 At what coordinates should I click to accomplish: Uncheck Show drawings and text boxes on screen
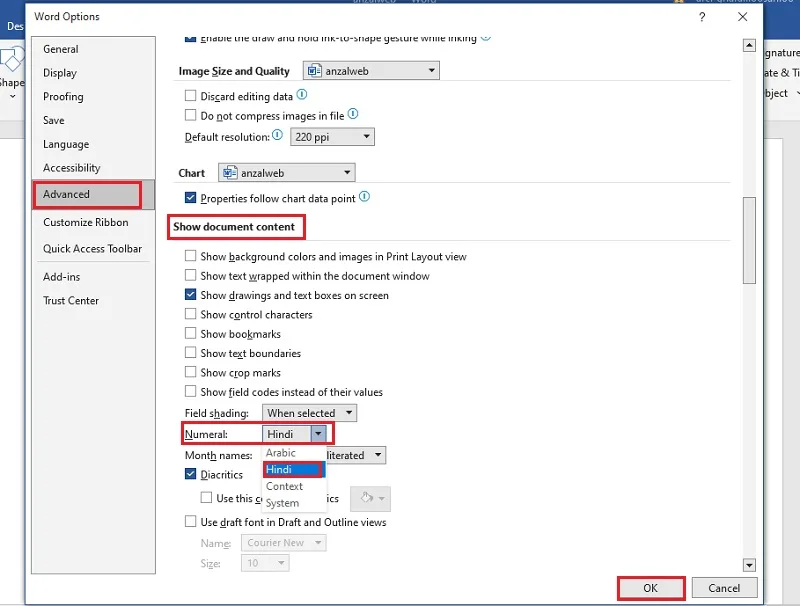coord(190,295)
